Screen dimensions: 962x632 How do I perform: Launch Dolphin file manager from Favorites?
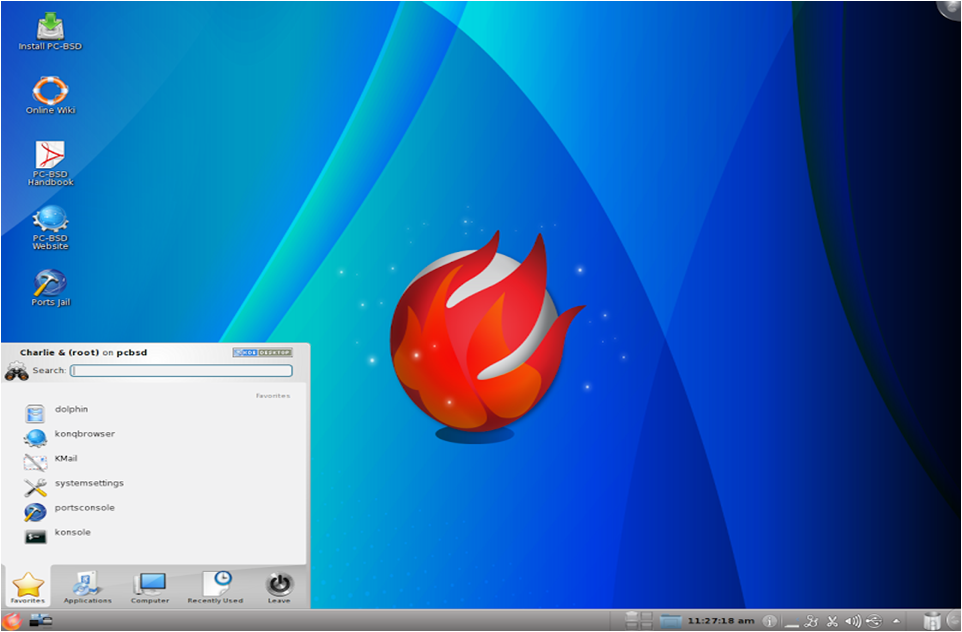70,410
